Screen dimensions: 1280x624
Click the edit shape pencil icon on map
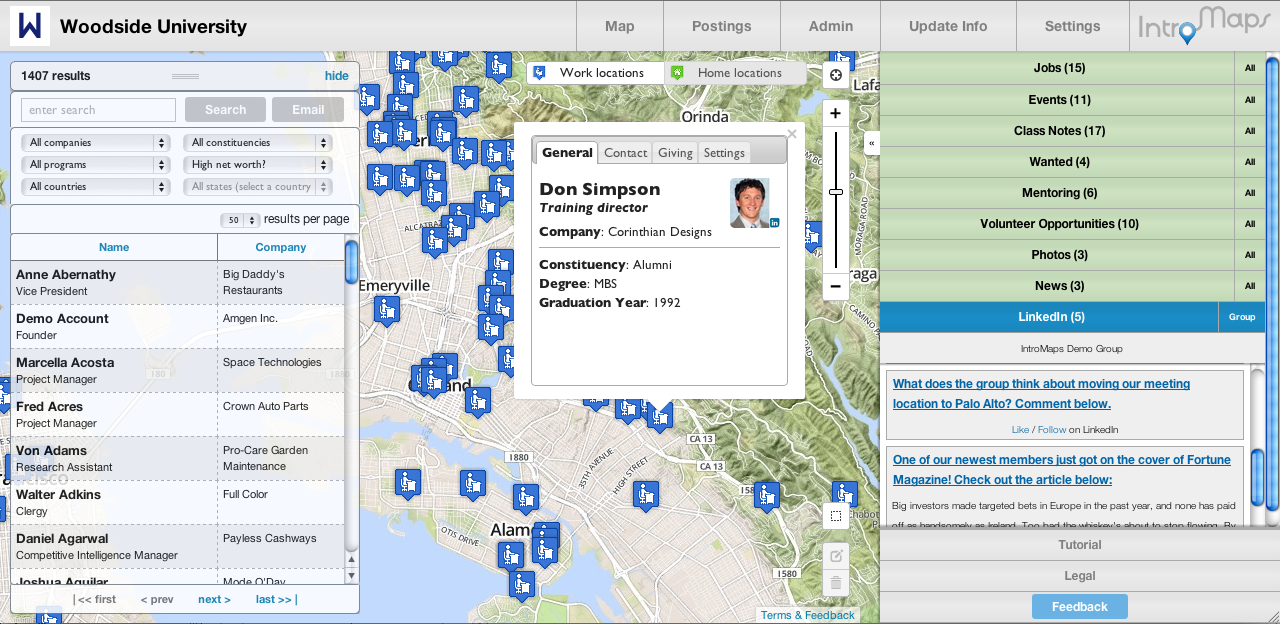836,556
